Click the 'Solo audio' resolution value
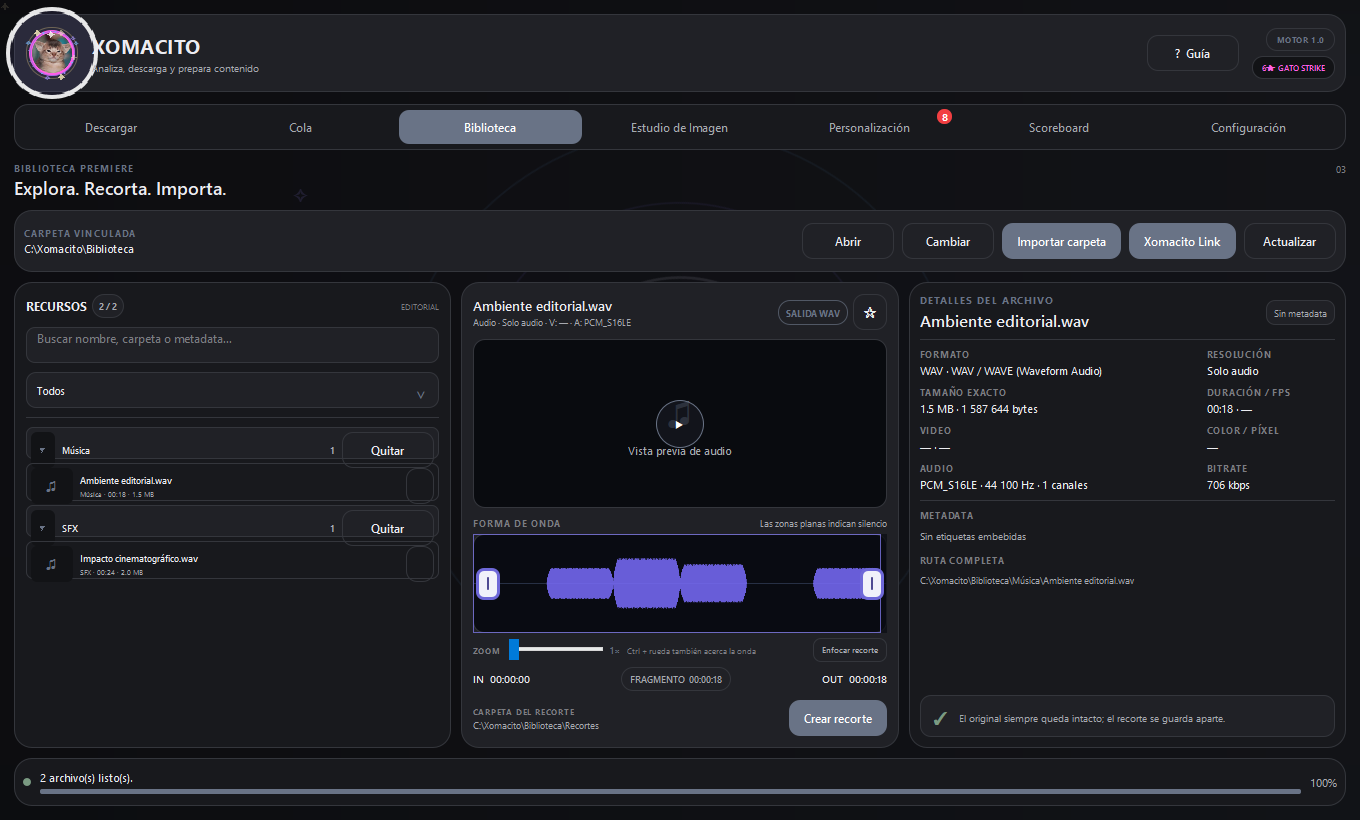 point(1233,372)
